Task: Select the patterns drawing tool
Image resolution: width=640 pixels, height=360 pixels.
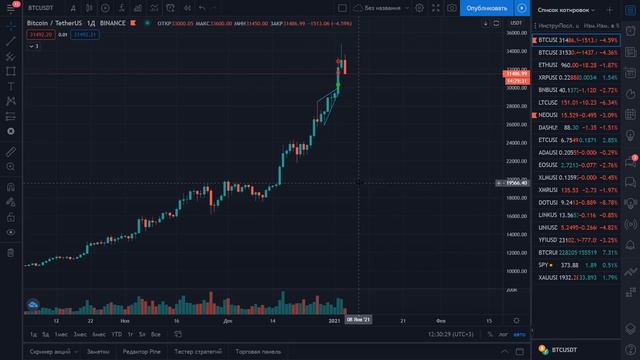Action: 11,101
